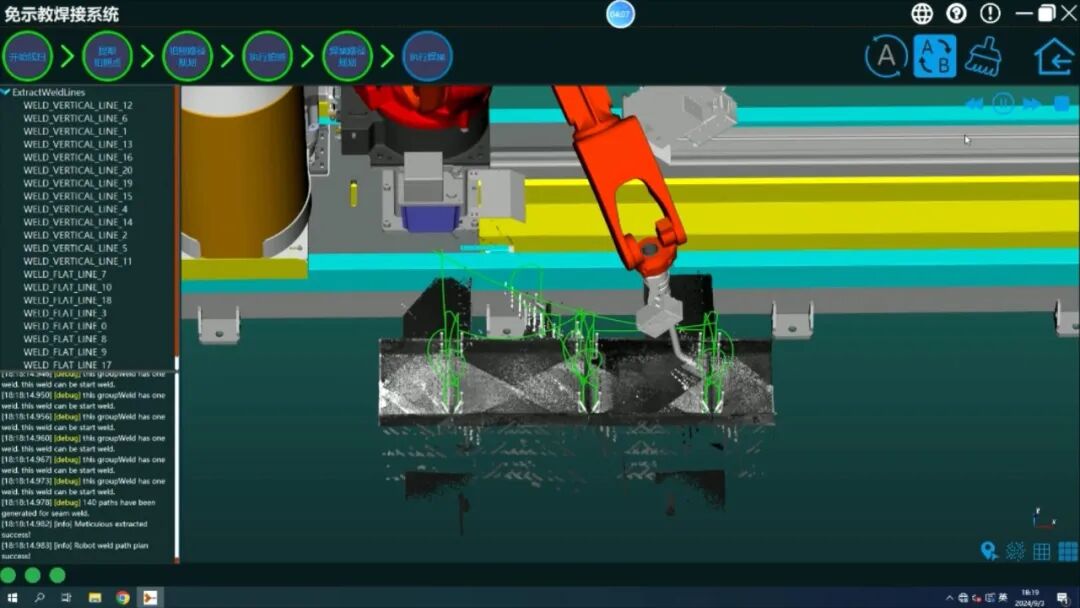Select the circular A loop mode icon
Image resolution: width=1080 pixels, height=608 pixels.
tap(886, 56)
